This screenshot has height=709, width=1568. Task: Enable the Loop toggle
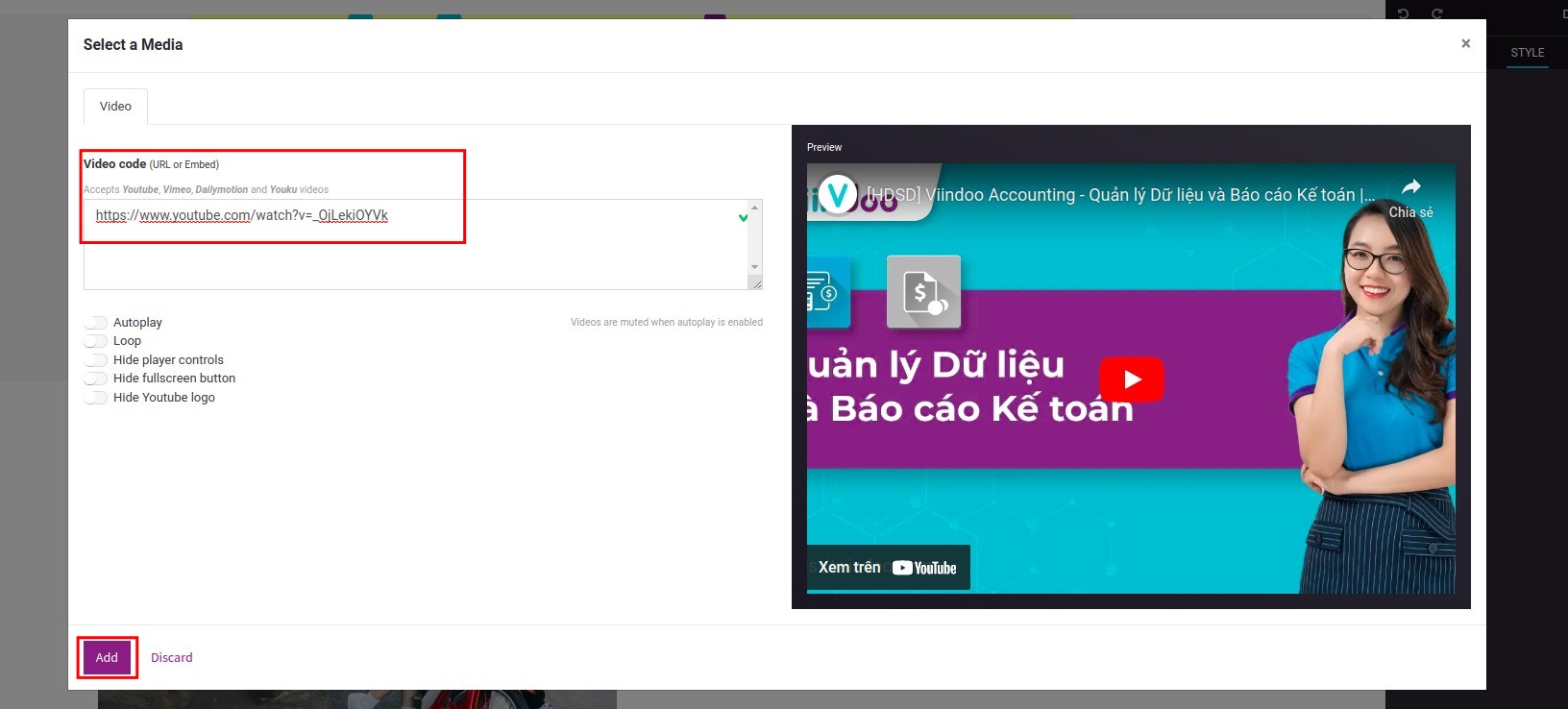coord(95,341)
